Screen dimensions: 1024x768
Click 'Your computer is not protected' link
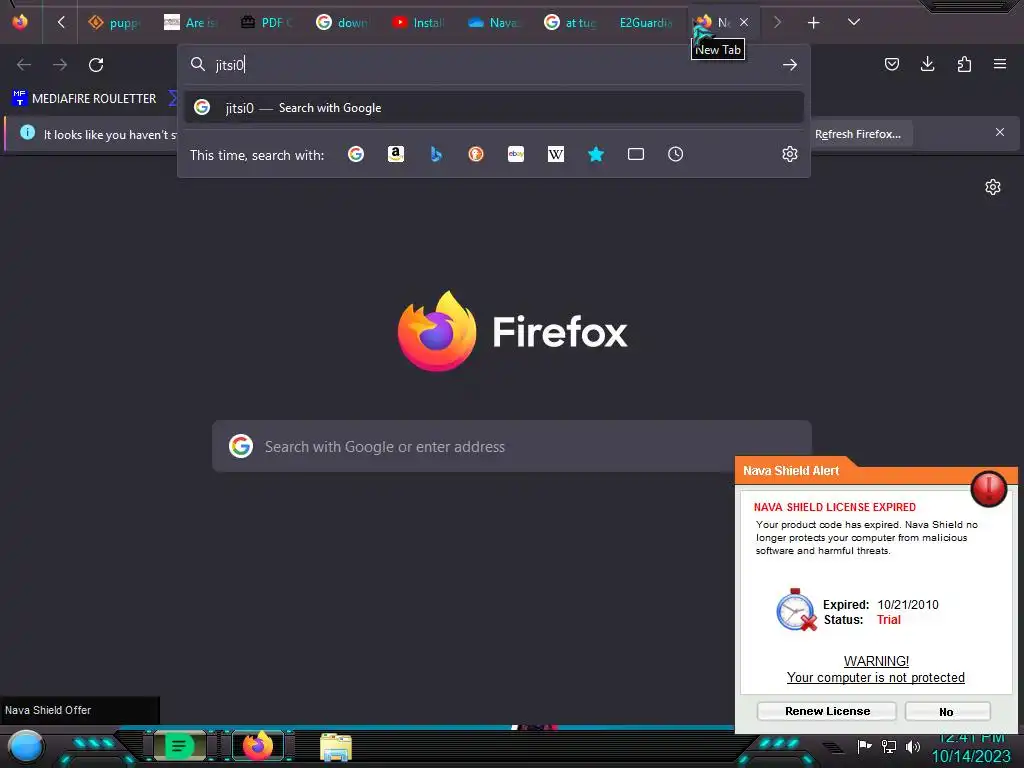(876, 677)
